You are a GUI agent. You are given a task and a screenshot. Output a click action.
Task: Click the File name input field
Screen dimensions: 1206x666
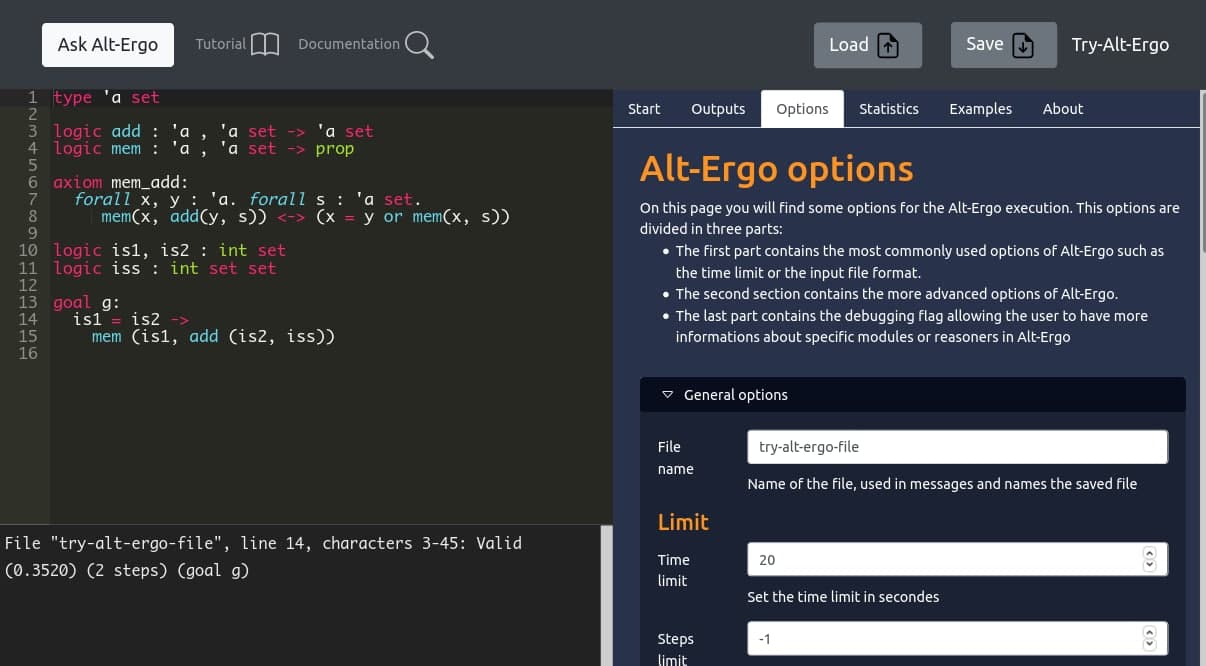[x=956, y=447]
